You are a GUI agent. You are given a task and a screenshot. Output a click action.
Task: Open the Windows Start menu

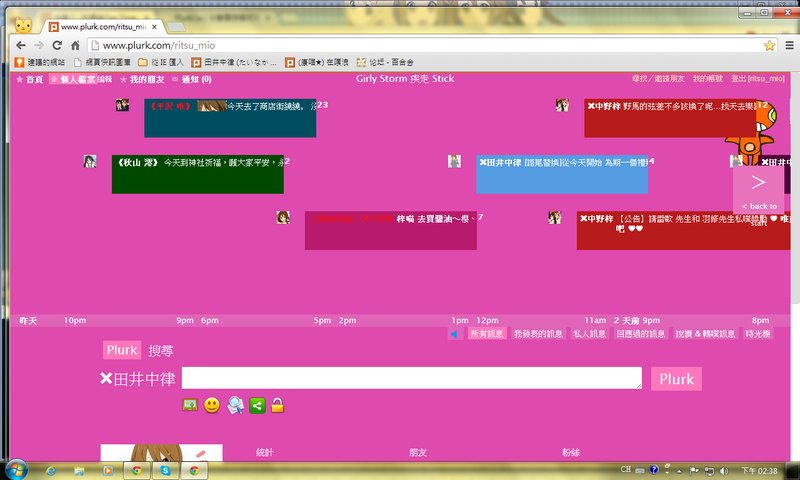click(x=16, y=469)
